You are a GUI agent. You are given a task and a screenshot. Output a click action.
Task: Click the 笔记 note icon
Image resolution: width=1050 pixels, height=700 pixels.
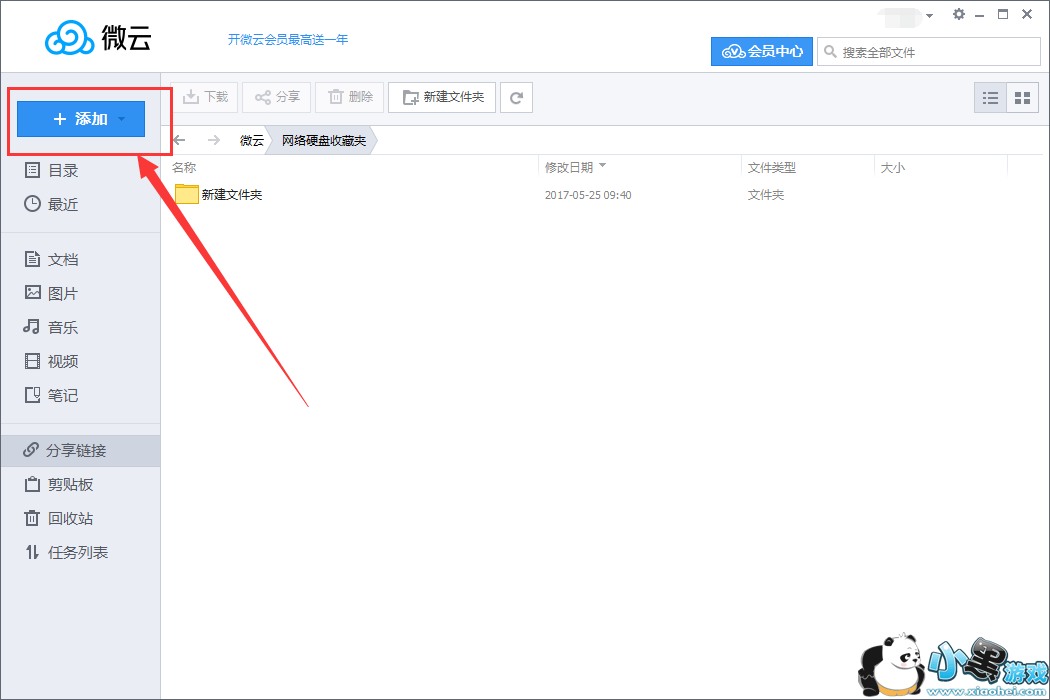pyautogui.click(x=32, y=395)
